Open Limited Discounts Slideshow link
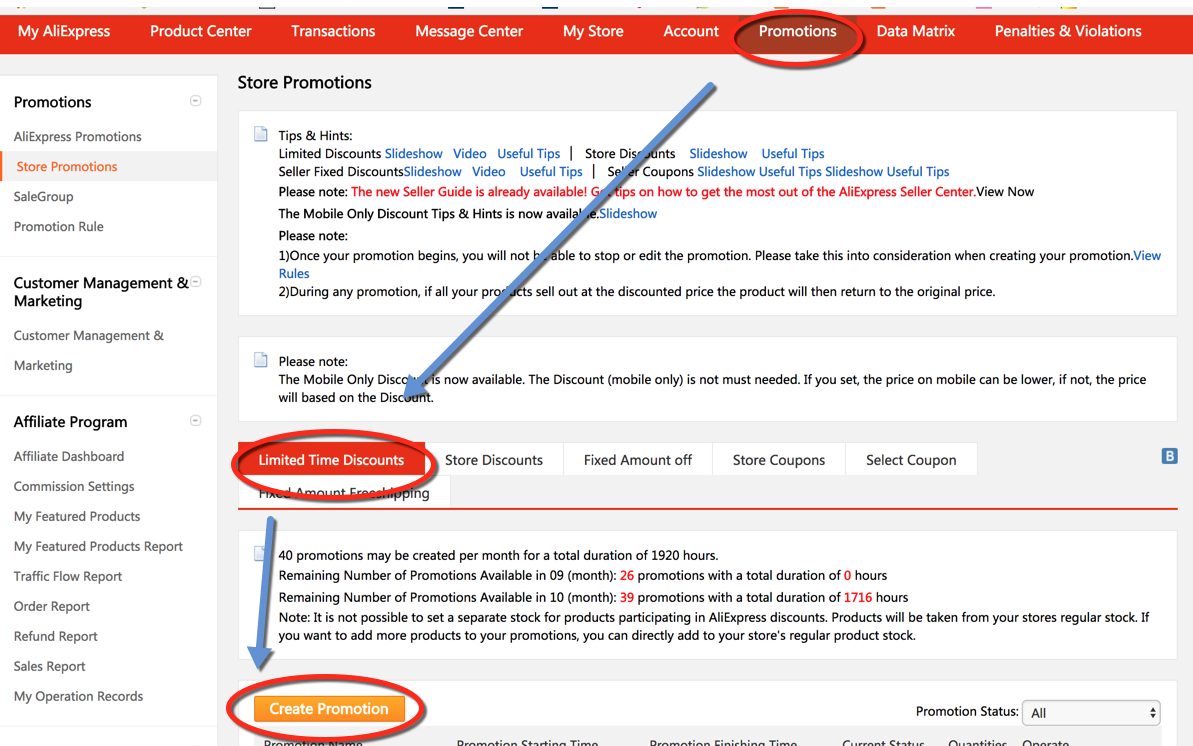Viewport: 1193px width, 746px height. (x=413, y=154)
